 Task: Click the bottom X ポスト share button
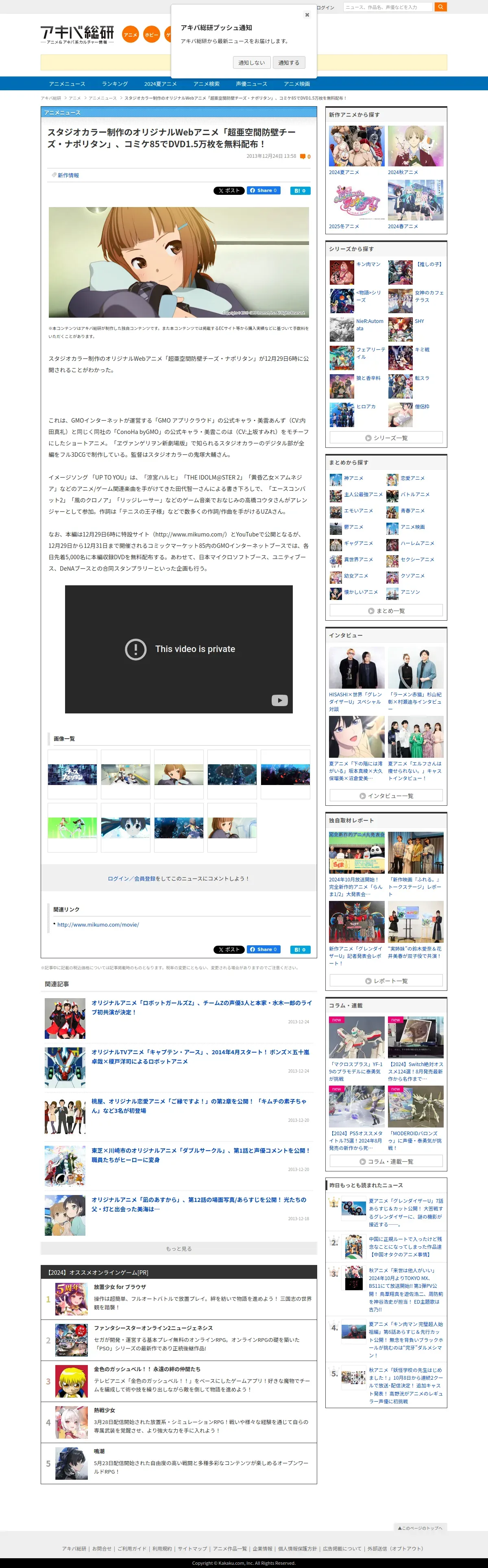click(x=229, y=950)
